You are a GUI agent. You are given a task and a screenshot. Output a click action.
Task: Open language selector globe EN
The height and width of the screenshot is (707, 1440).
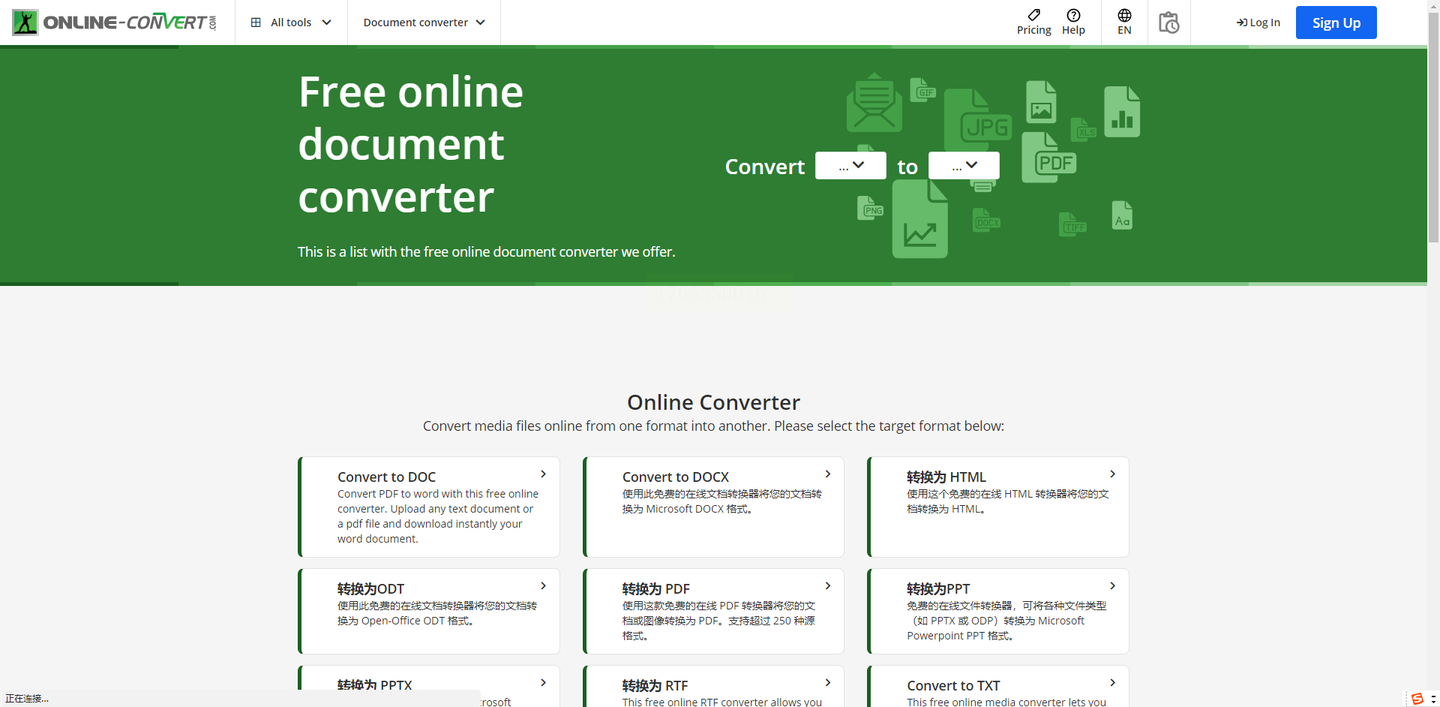(x=1124, y=22)
